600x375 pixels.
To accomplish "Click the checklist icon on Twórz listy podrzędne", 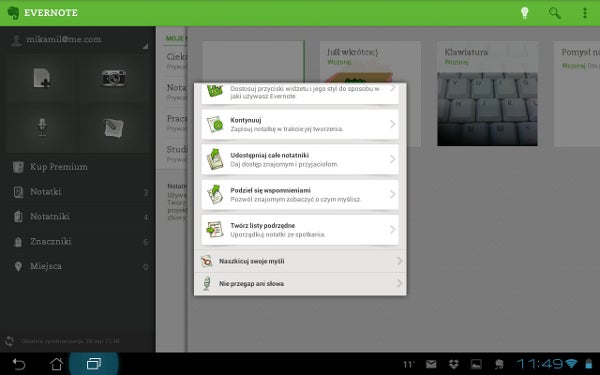I will [x=214, y=230].
